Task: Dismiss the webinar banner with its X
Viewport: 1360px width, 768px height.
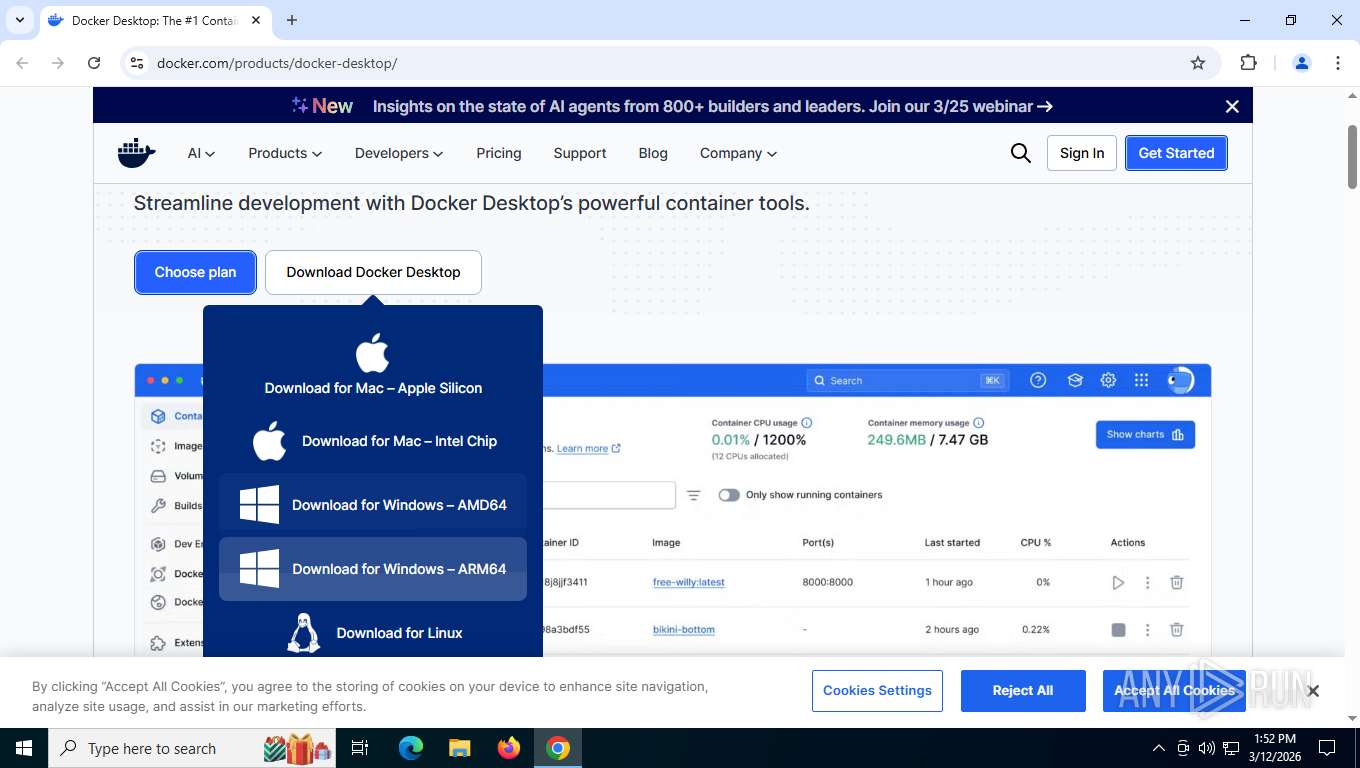Action: (1232, 106)
